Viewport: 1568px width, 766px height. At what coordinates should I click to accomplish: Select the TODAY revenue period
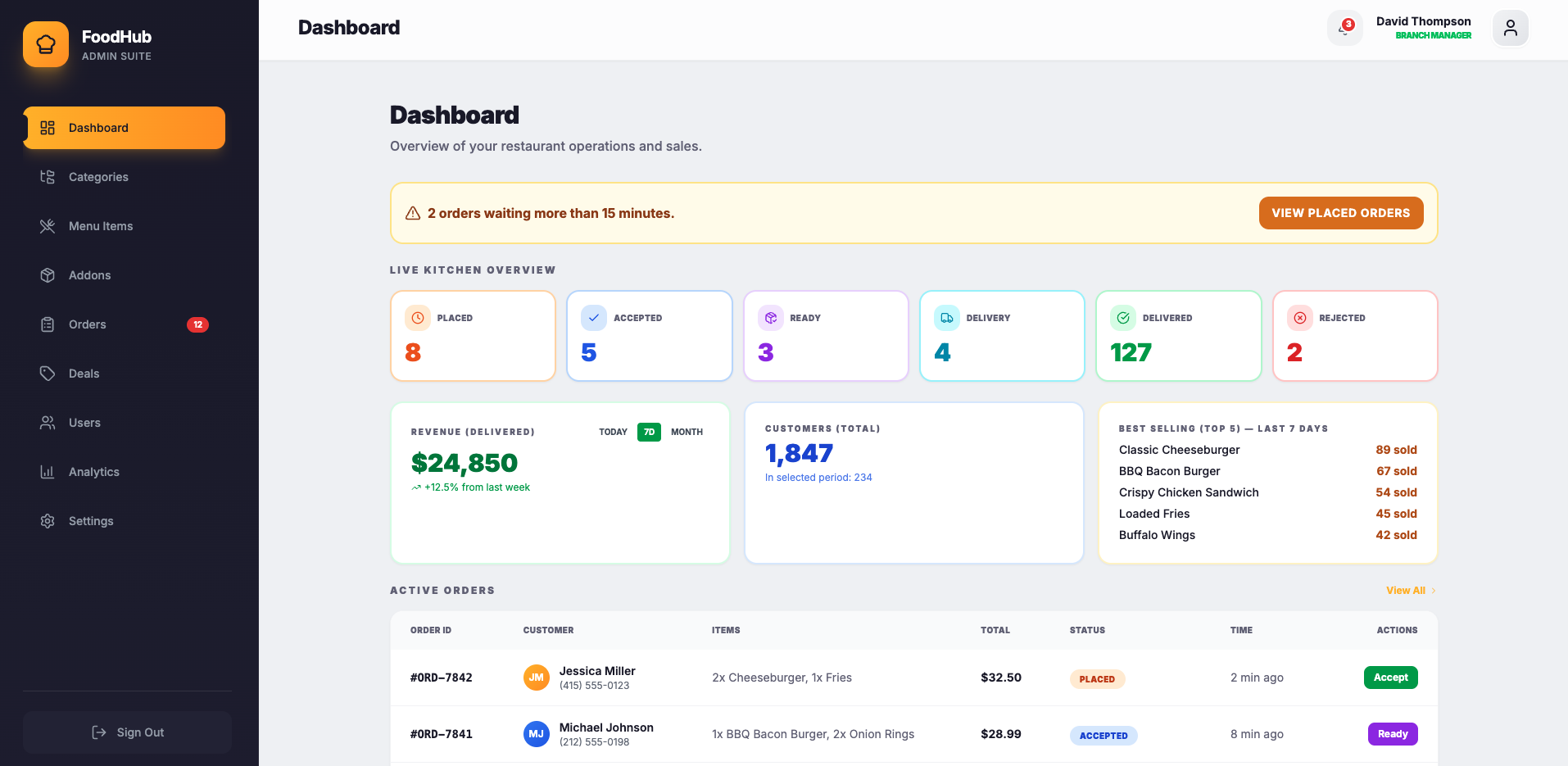[613, 432]
